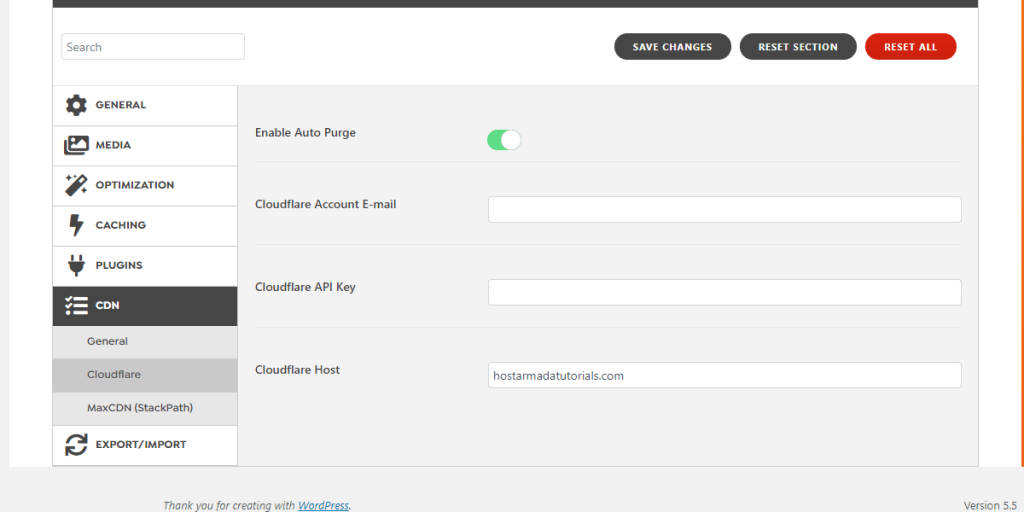
Task: Focus the Cloudflare Account E-mail field
Action: (x=725, y=210)
